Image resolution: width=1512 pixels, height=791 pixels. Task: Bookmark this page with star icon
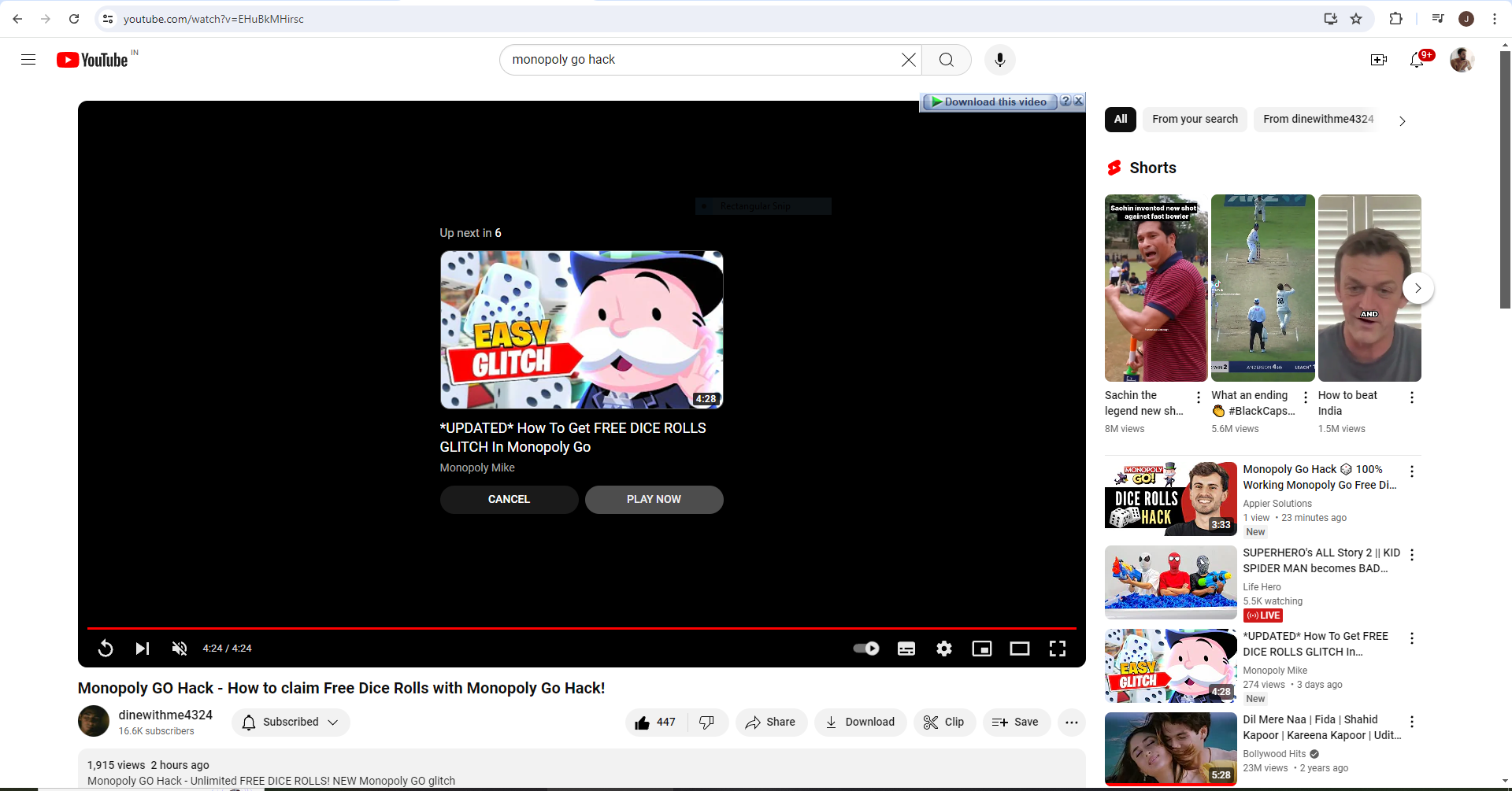(x=1356, y=19)
